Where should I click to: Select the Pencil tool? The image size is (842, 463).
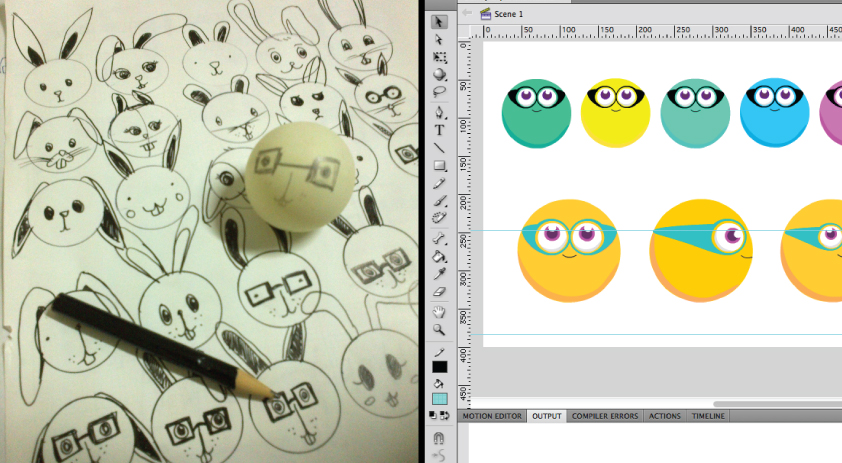coord(439,183)
